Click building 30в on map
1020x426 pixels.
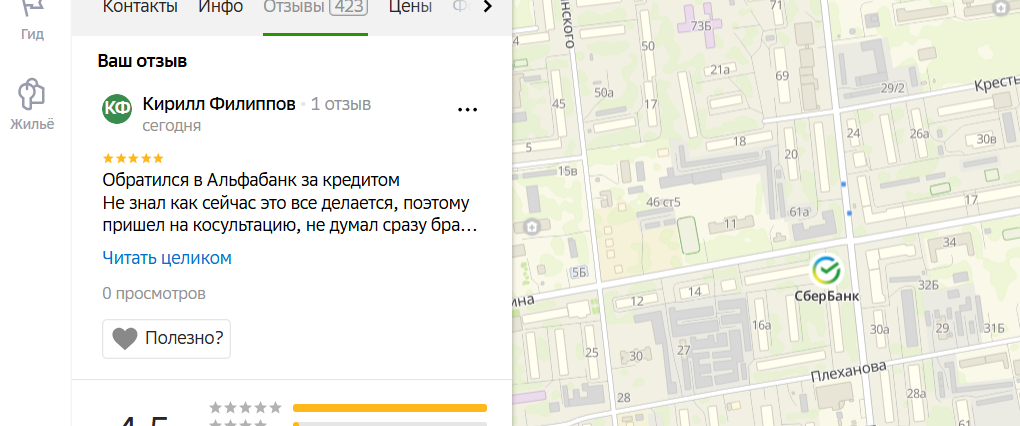point(986,139)
